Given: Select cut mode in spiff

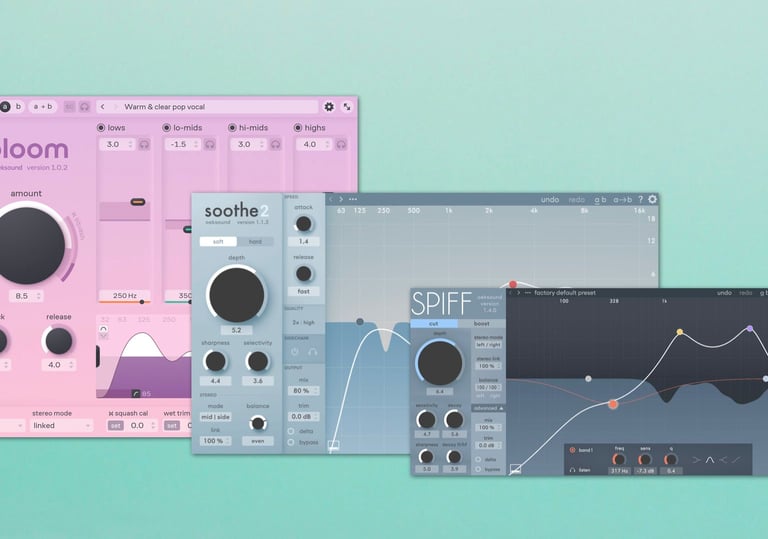Looking at the screenshot, I should click(x=434, y=323).
